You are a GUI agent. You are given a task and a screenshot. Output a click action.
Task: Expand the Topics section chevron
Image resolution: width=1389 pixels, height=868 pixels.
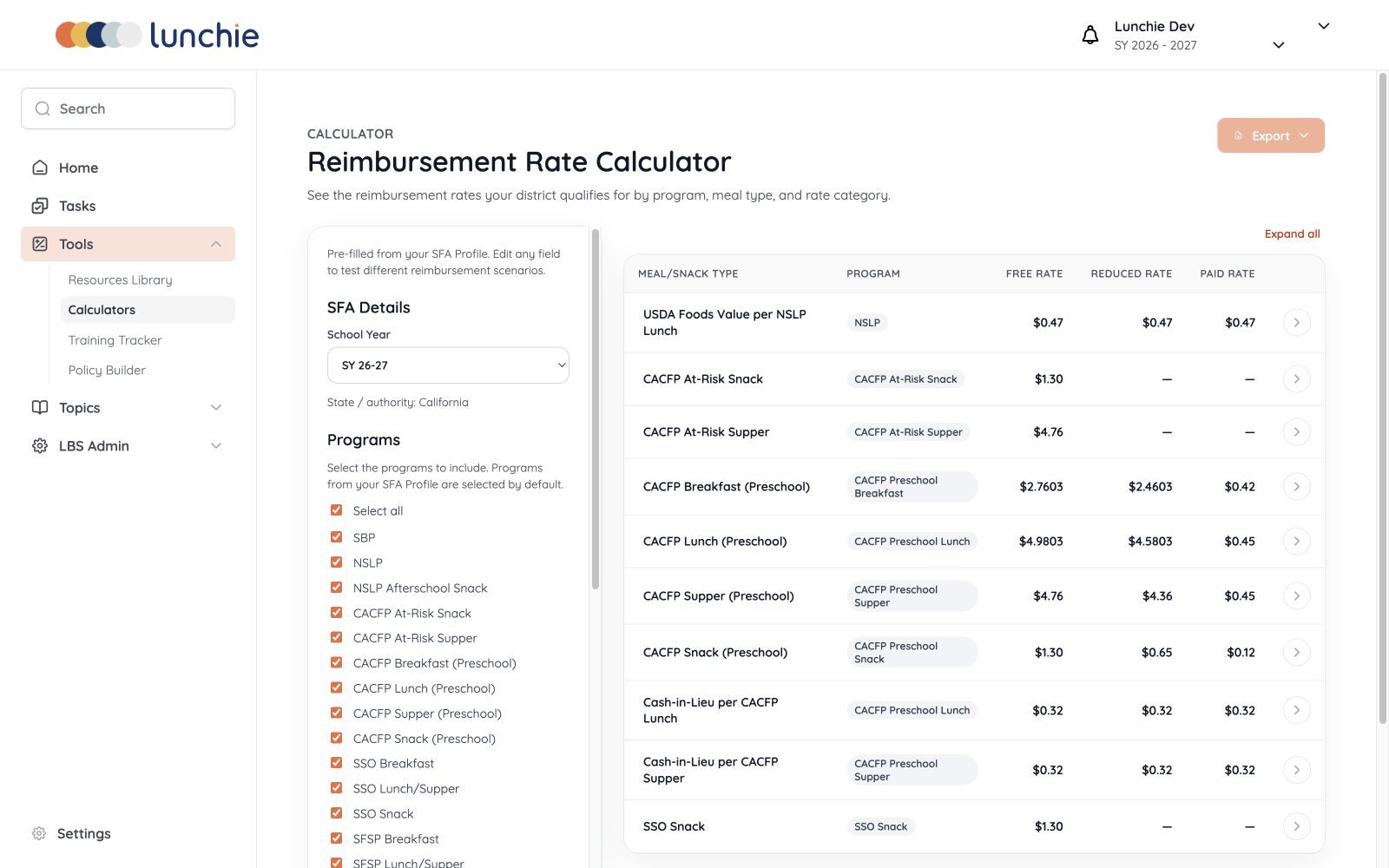tap(216, 407)
